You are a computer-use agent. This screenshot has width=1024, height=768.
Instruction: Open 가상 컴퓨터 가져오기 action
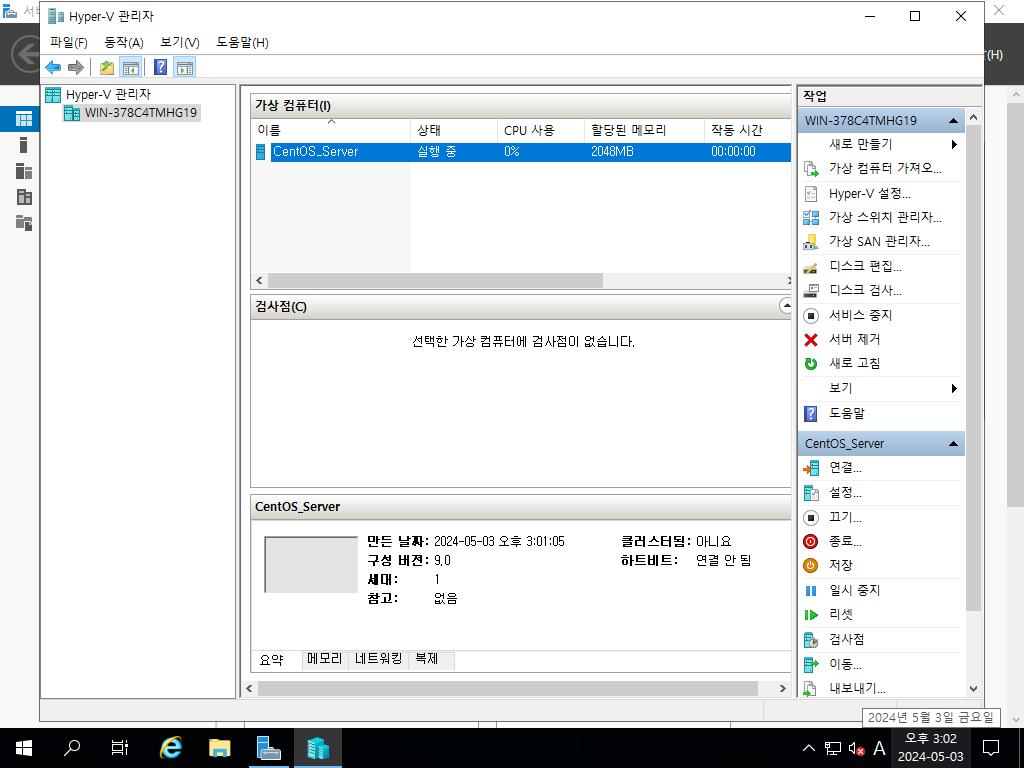pos(885,168)
